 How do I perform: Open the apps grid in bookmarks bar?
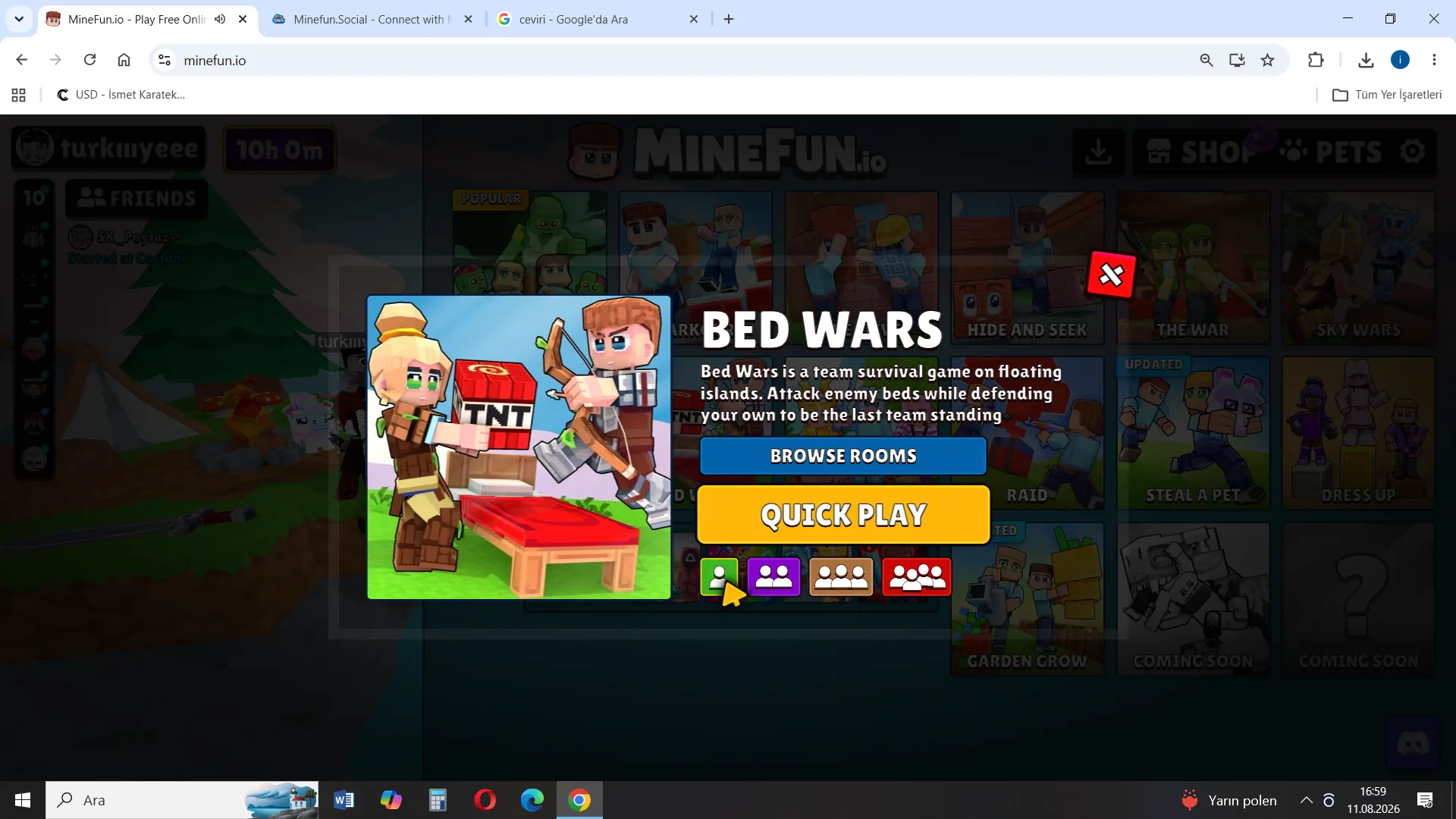[19, 95]
